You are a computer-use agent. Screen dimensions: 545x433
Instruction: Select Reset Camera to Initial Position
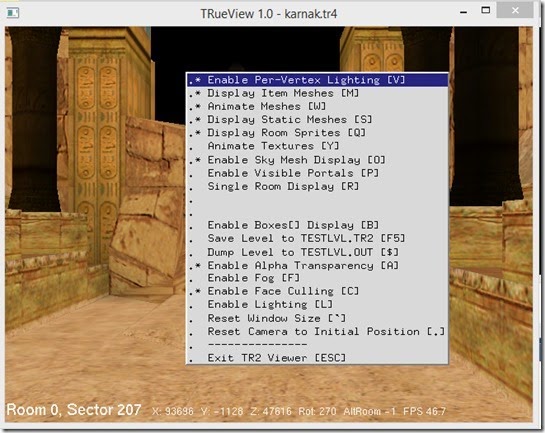(x=317, y=332)
